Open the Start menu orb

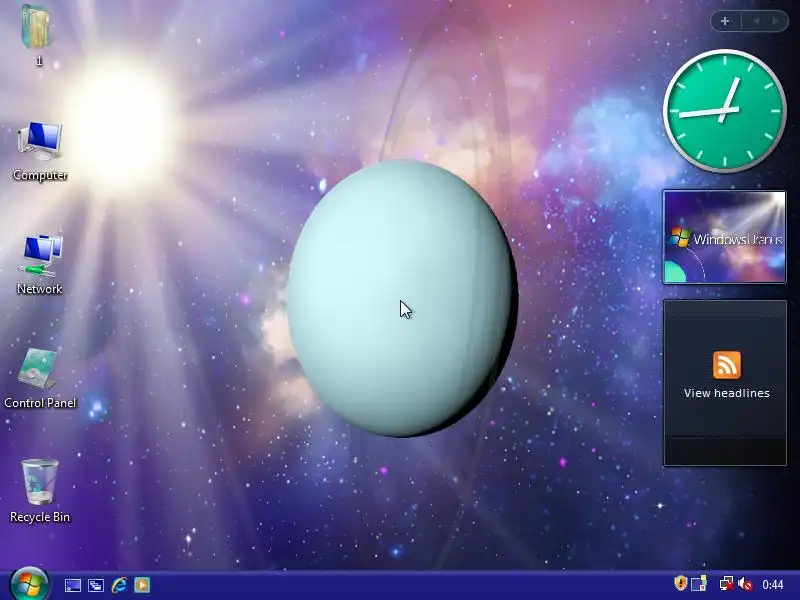coord(29,585)
